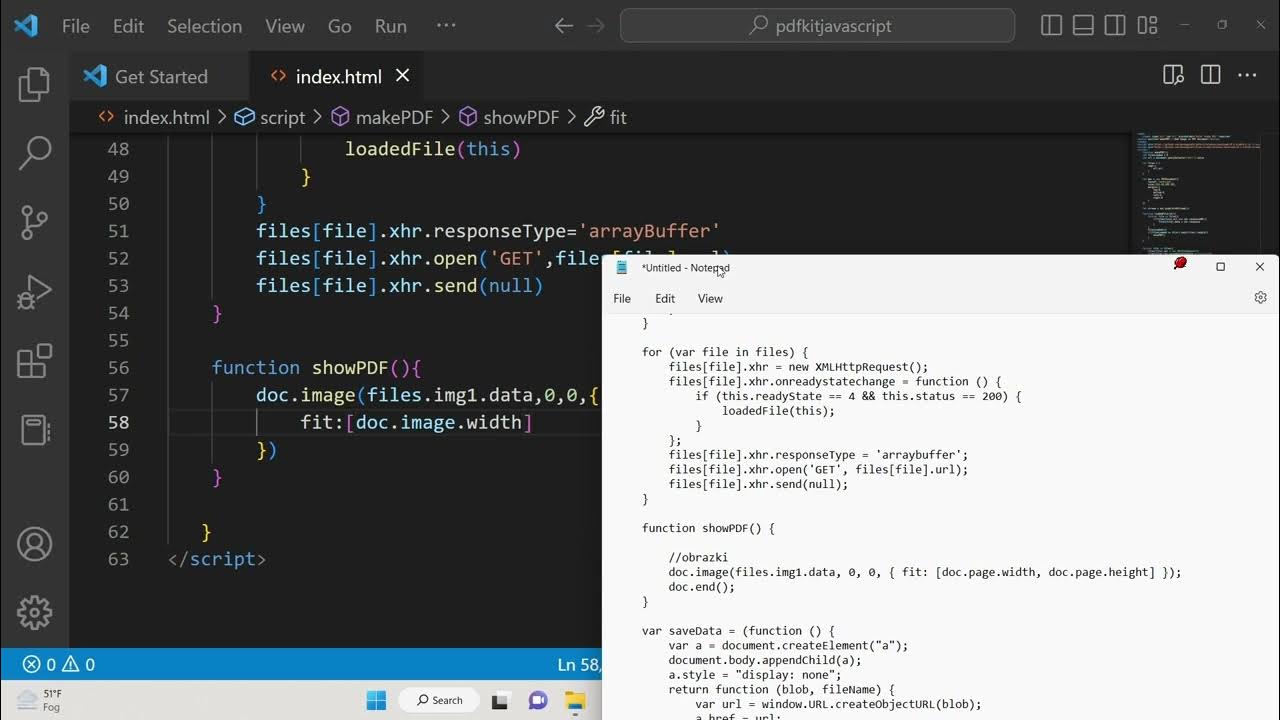
Task: Toggle the bottom panel layout button
Action: pos(1083,26)
